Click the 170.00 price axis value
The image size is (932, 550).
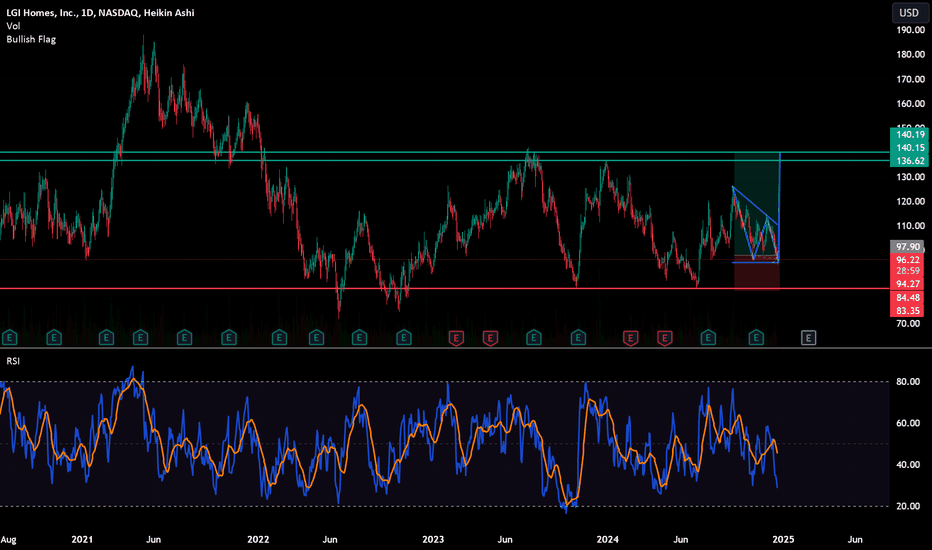tap(911, 79)
